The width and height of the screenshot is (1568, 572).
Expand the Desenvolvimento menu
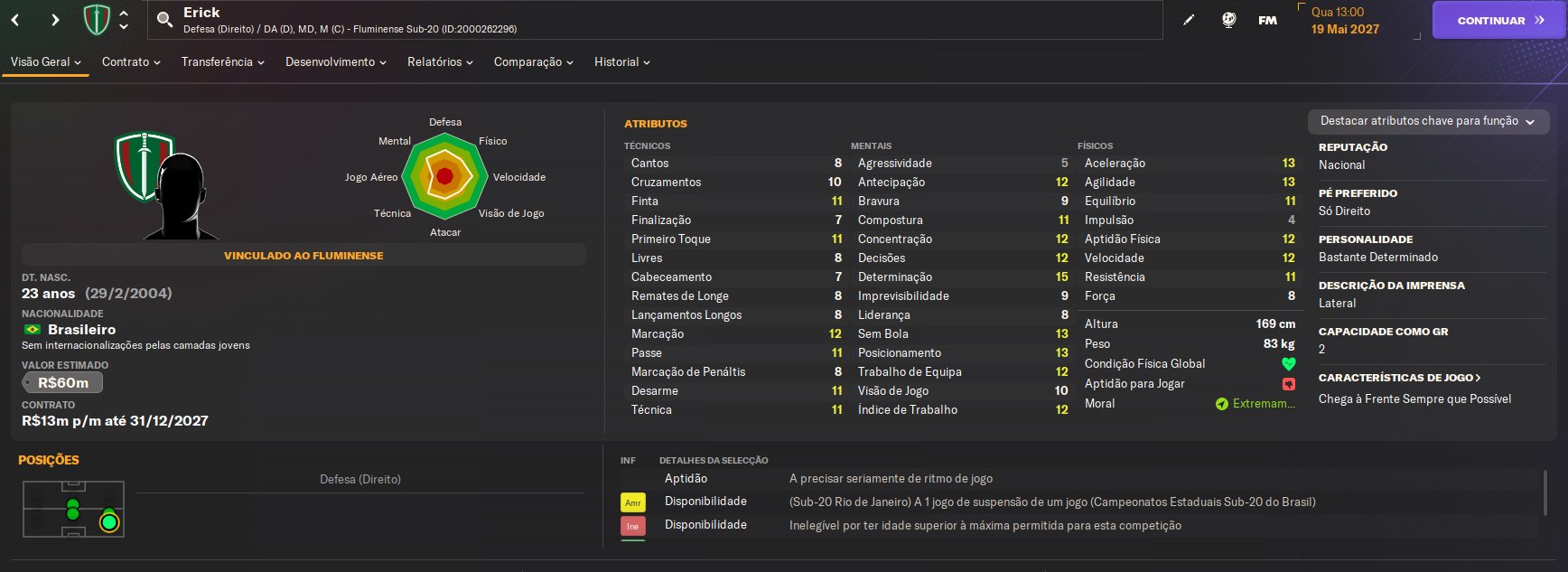335,62
